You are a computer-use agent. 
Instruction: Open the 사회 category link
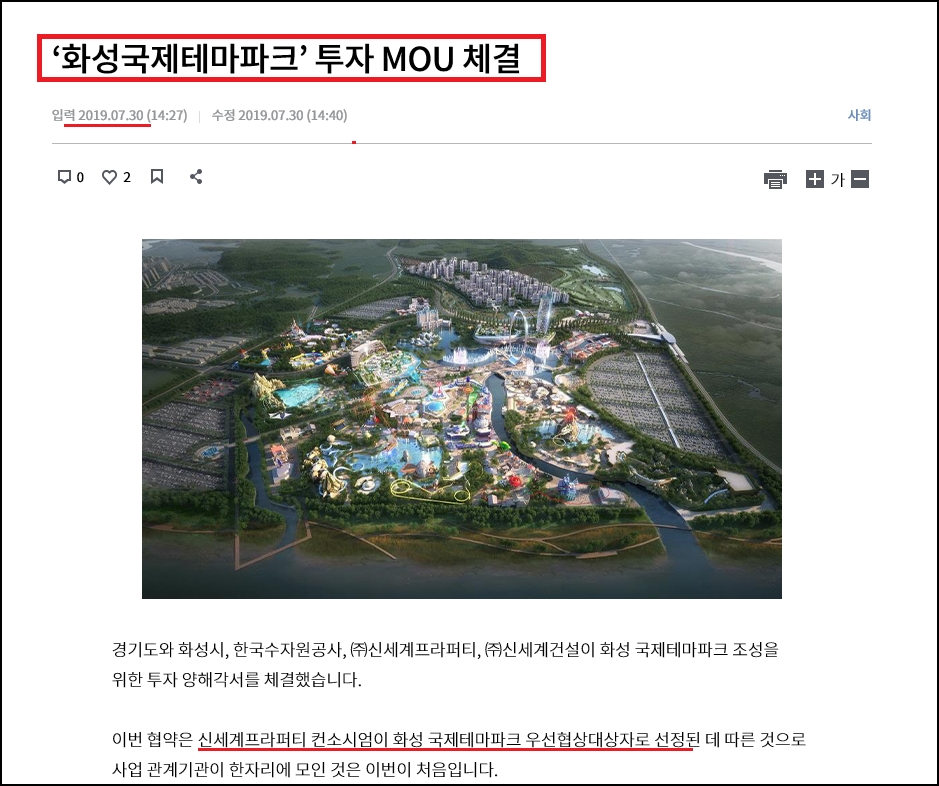(x=859, y=115)
